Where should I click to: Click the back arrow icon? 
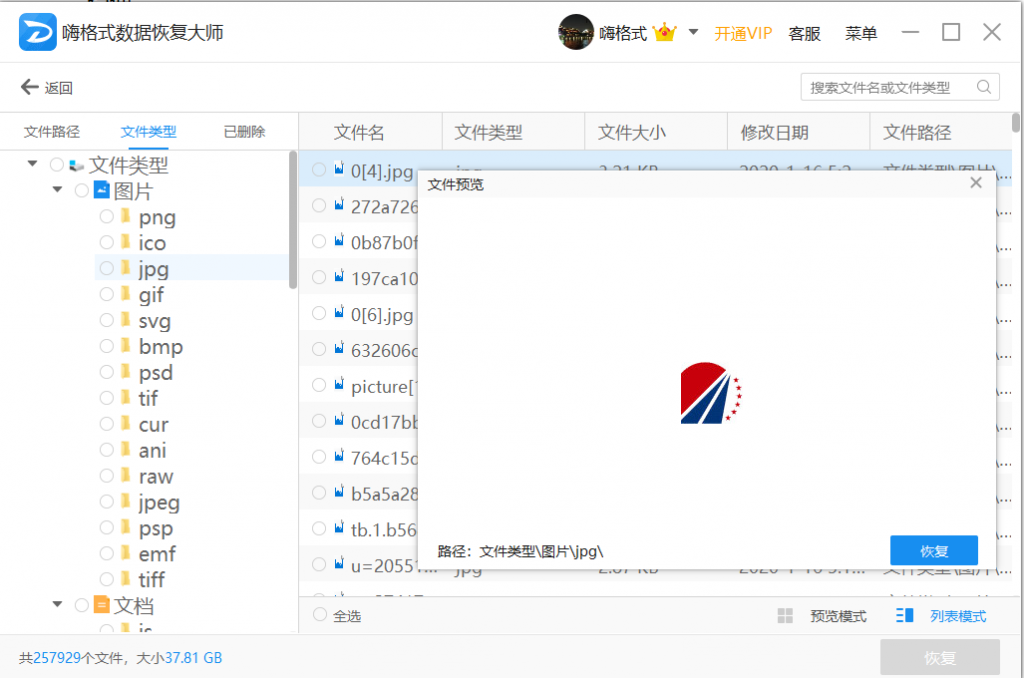(x=30, y=87)
